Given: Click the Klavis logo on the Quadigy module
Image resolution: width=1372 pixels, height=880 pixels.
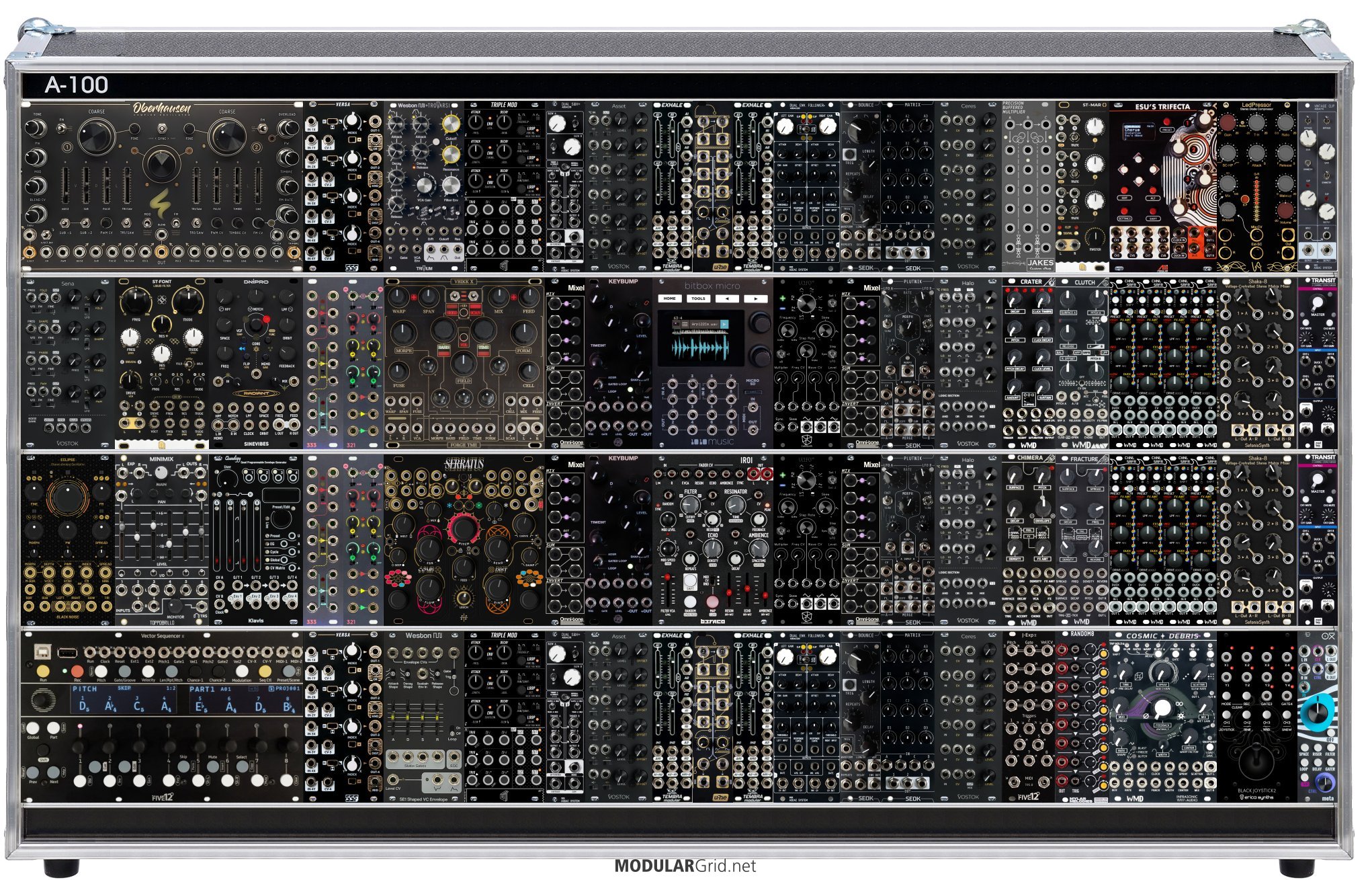Looking at the screenshot, I should (x=256, y=621).
